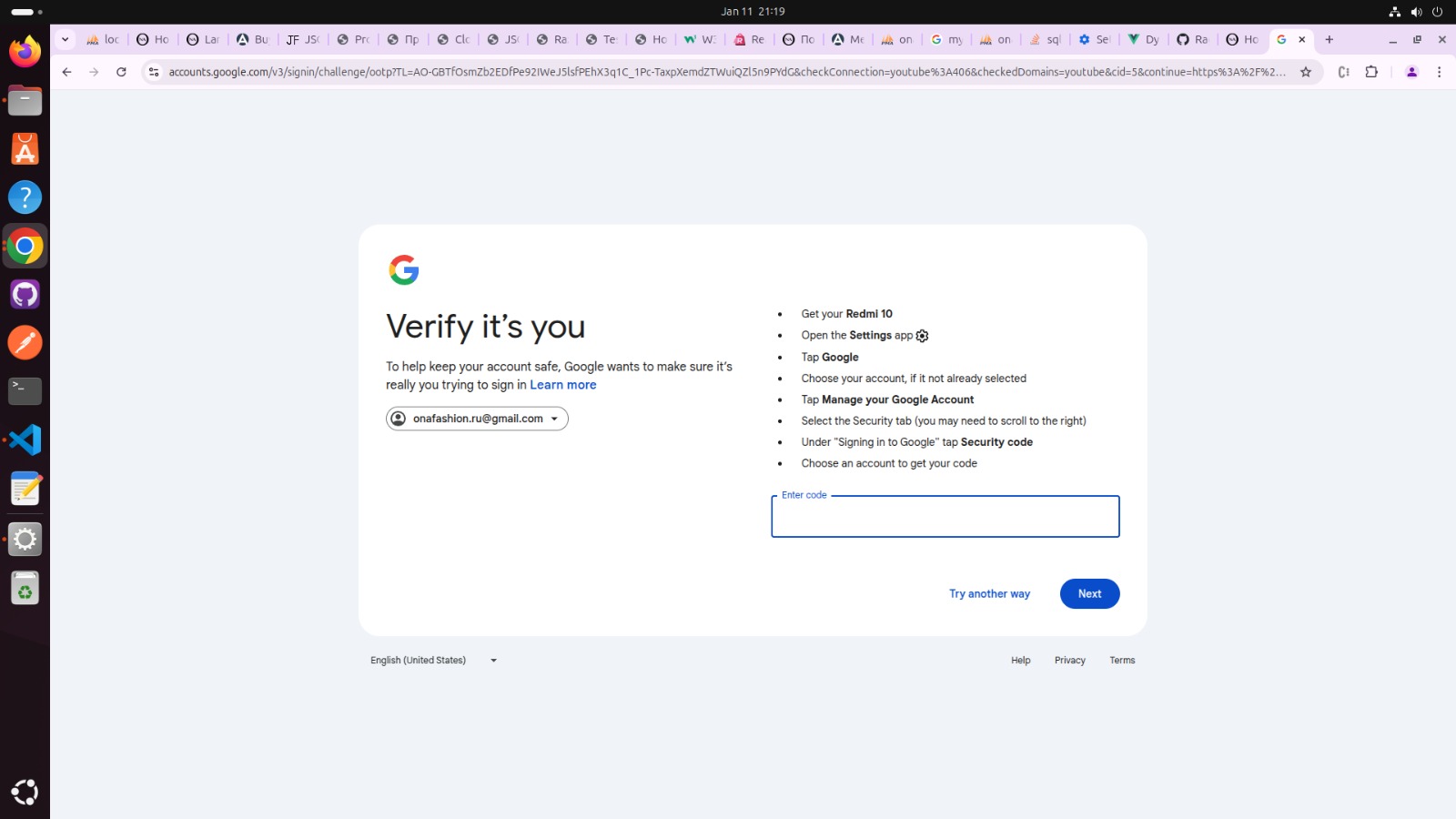The width and height of the screenshot is (1456, 819).
Task: Open the Privacy footer link
Action: [1069, 661]
